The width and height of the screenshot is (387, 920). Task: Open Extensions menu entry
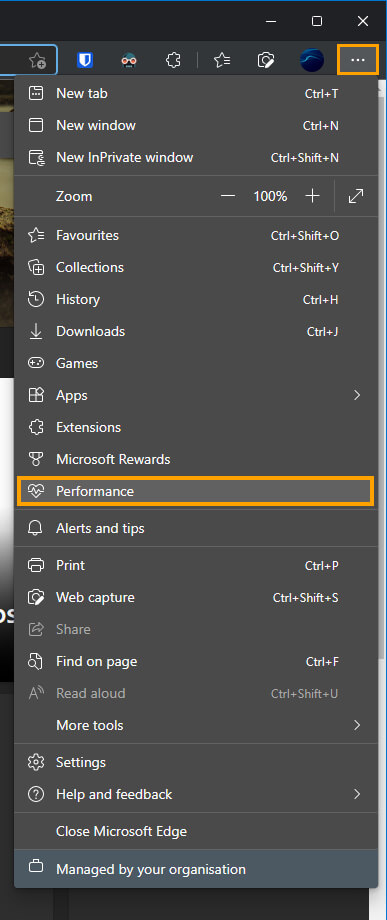[196, 427]
